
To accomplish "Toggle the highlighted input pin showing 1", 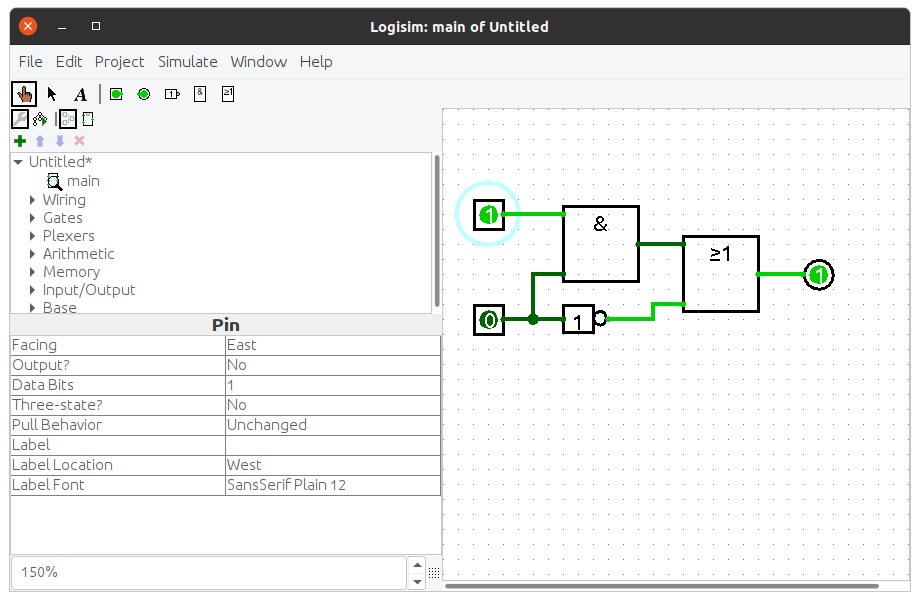I will pos(489,215).
